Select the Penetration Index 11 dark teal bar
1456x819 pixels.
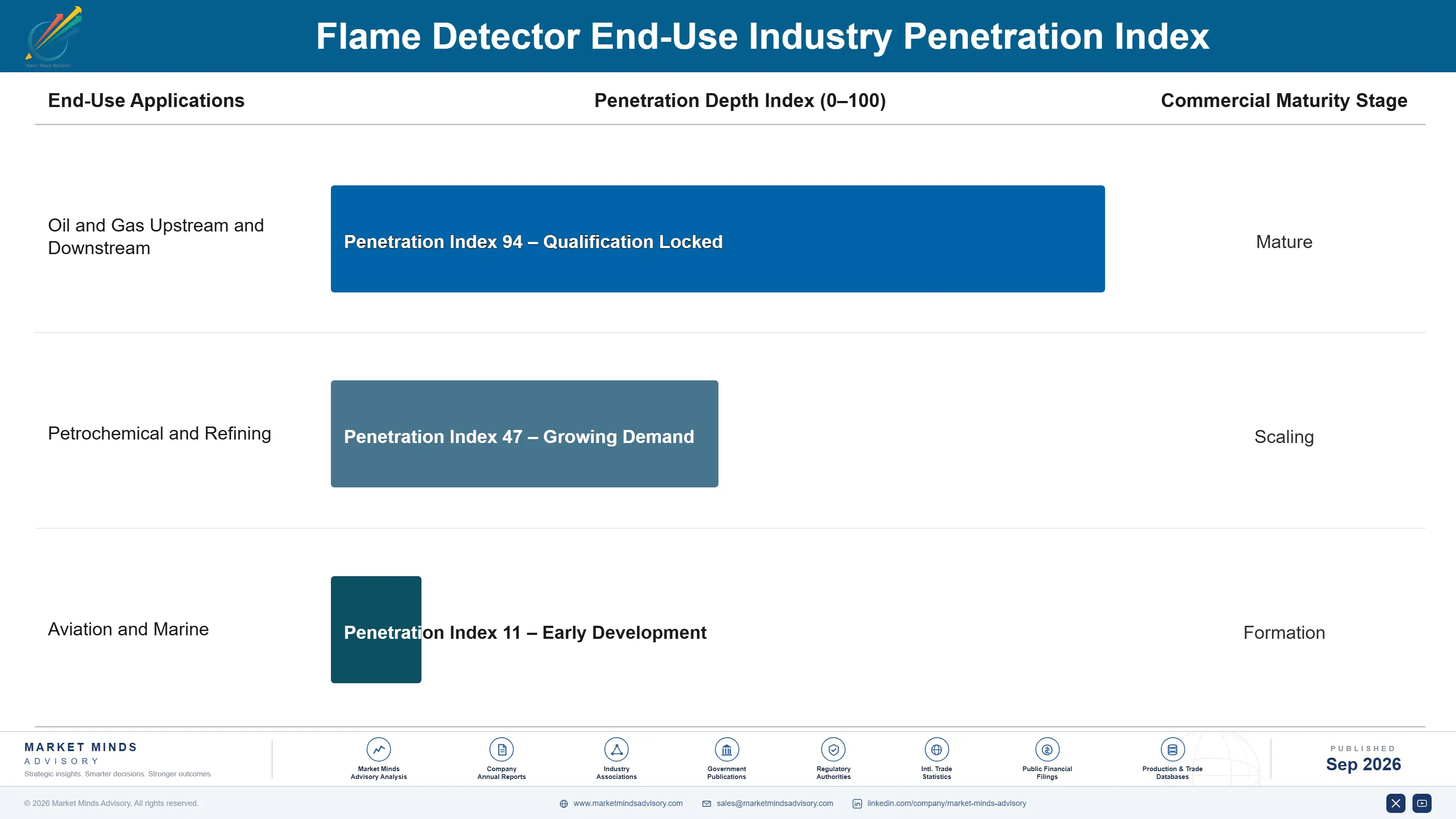click(376, 630)
